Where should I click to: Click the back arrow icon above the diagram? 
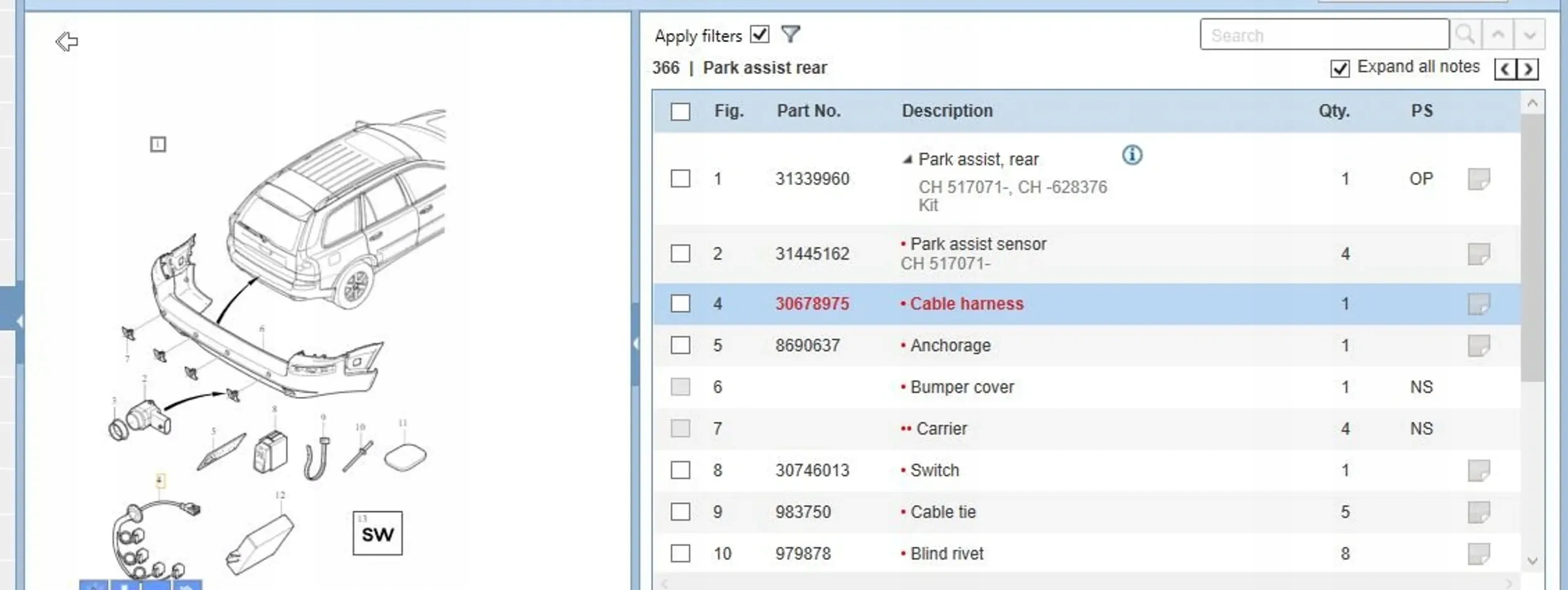(66, 41)
